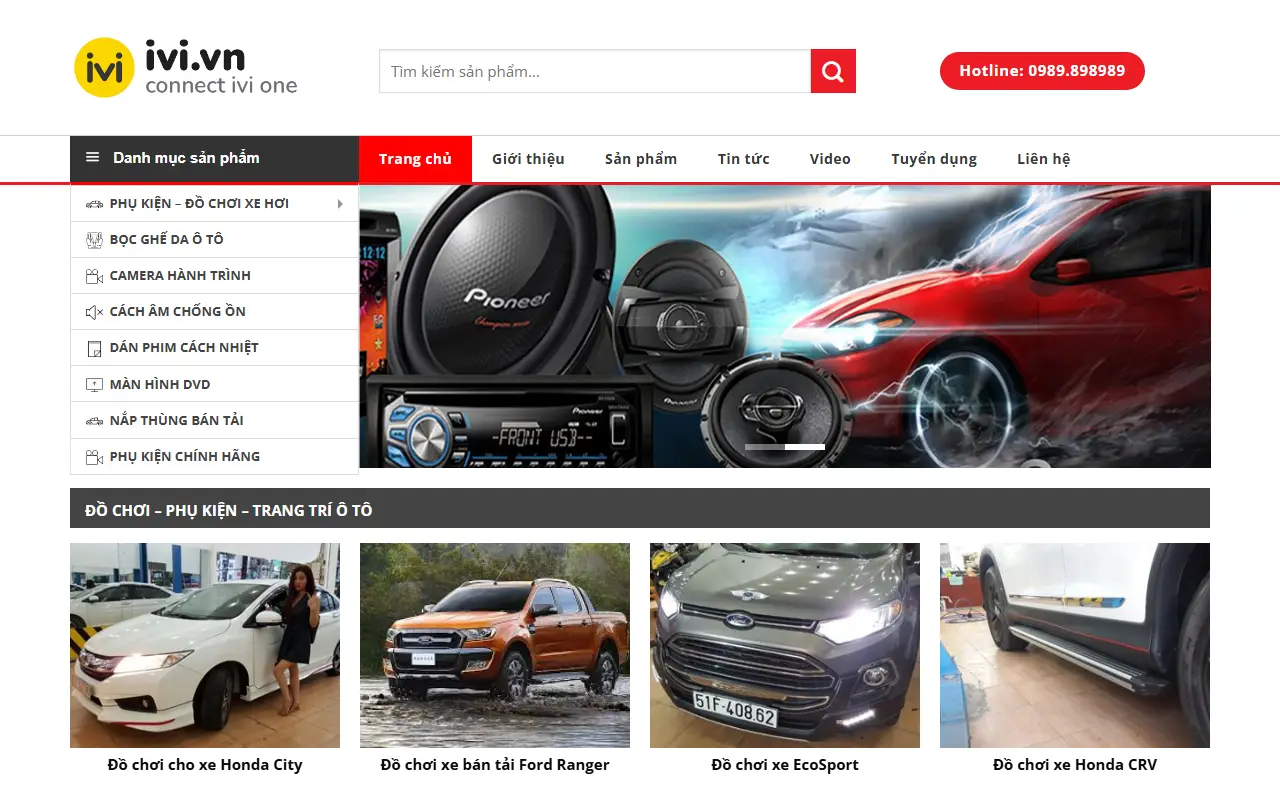Open the Giới thiệu page
The height and width of the screenshot is (800, 1280).
pos(528,159)
